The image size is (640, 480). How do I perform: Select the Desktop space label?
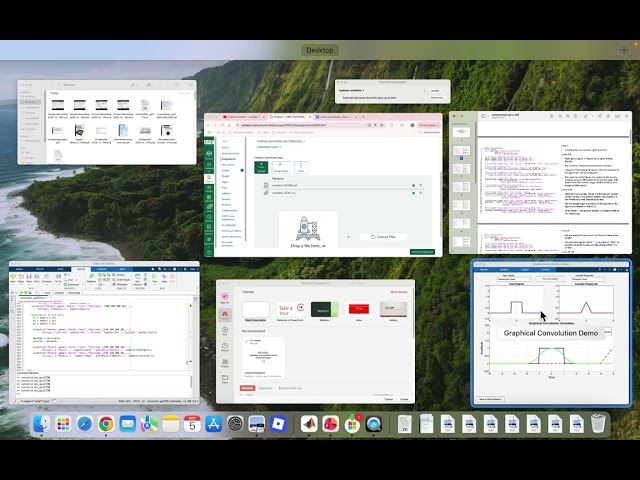pos(320,50)
